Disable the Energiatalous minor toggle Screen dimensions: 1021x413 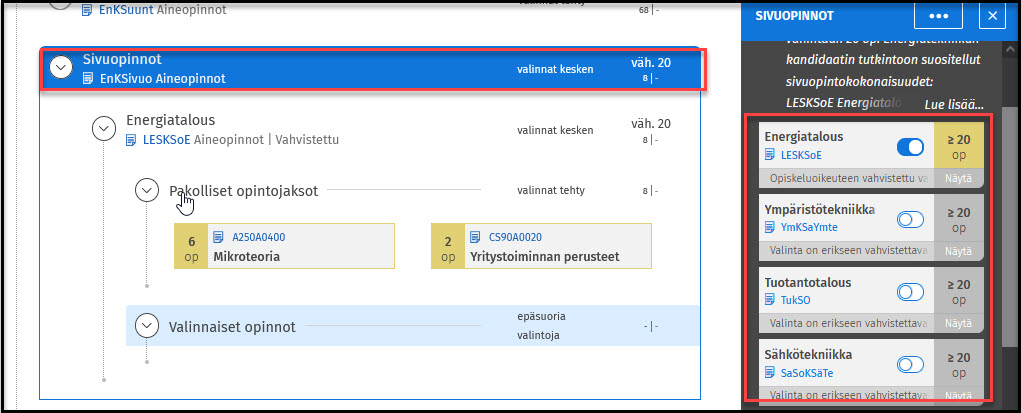pyautogui.click(x=910, y=147)
